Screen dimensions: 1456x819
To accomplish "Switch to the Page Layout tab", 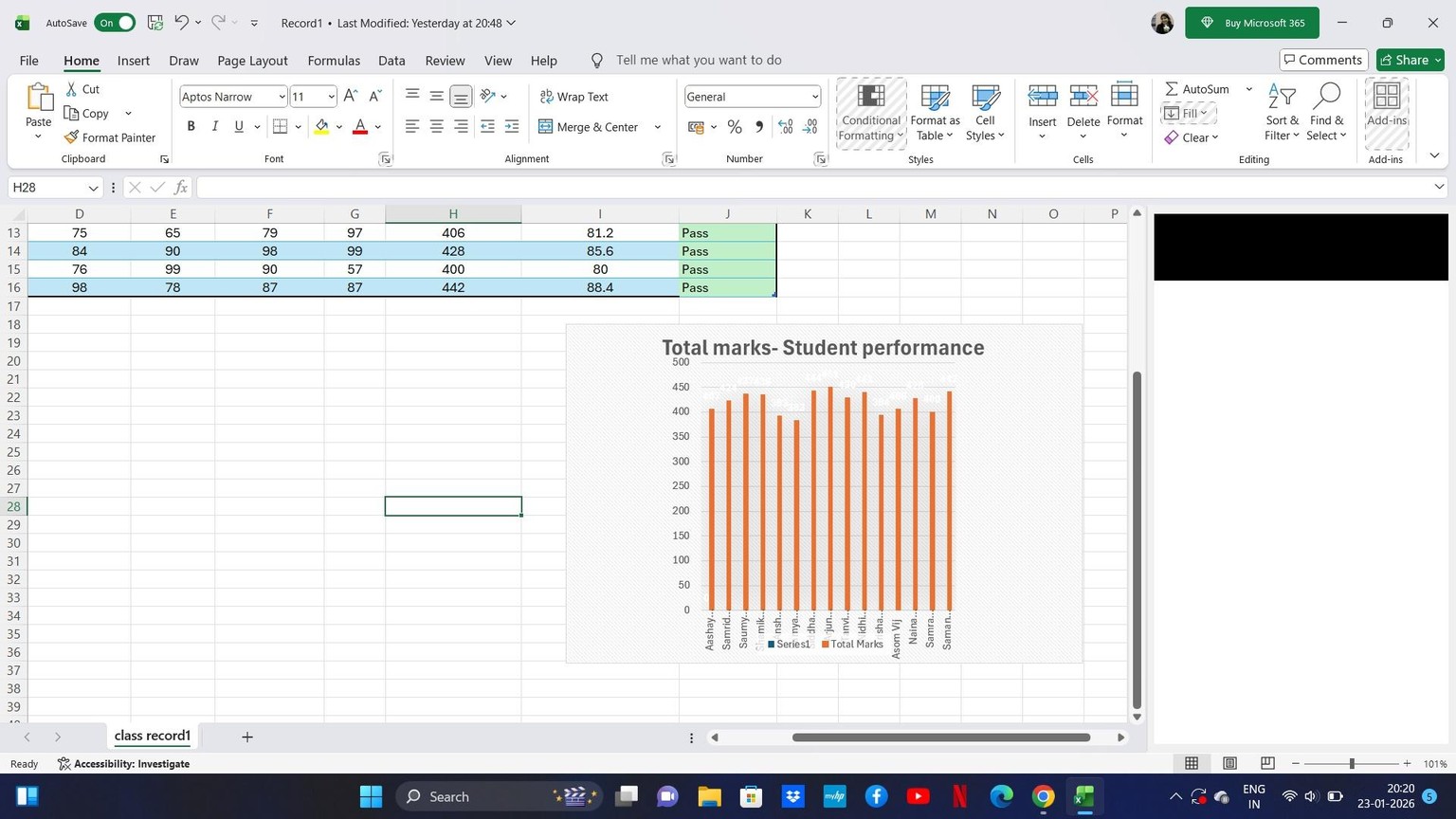I will 252,61.
